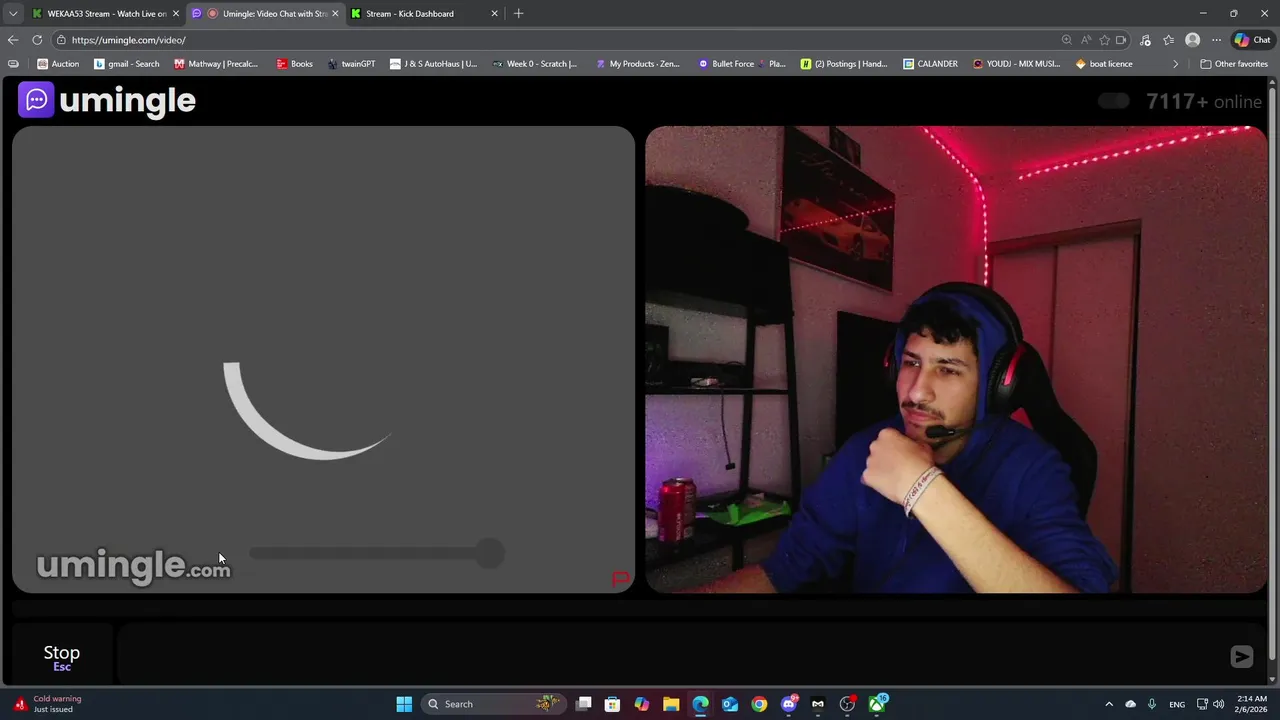The height and width of the screenshot is (720, 1280).
Task: Open the Xbox app from taskbar
Action: pyautogui.click(x=877, y=704)
